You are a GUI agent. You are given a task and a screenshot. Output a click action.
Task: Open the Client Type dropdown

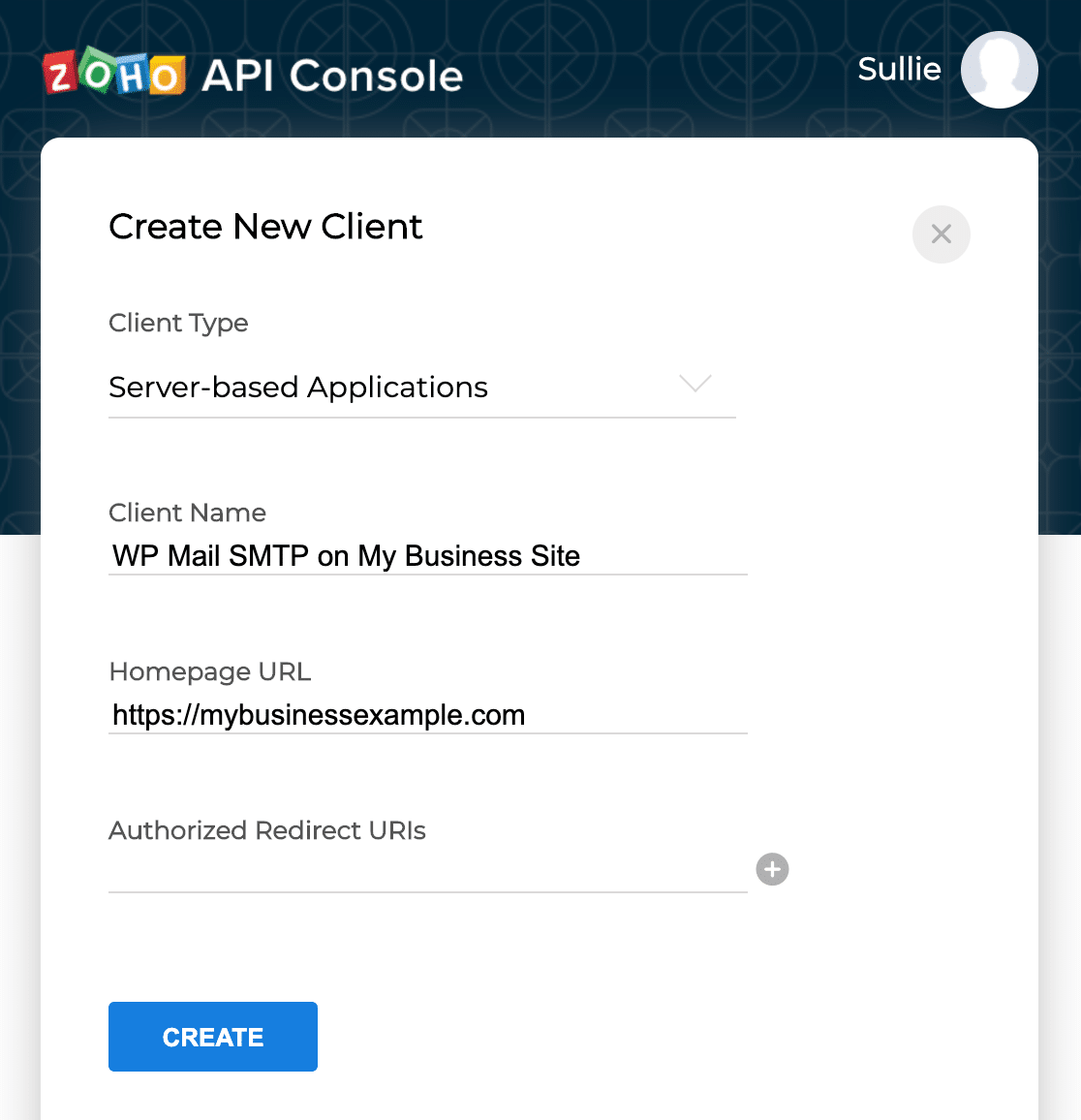(x=422, y=388)
